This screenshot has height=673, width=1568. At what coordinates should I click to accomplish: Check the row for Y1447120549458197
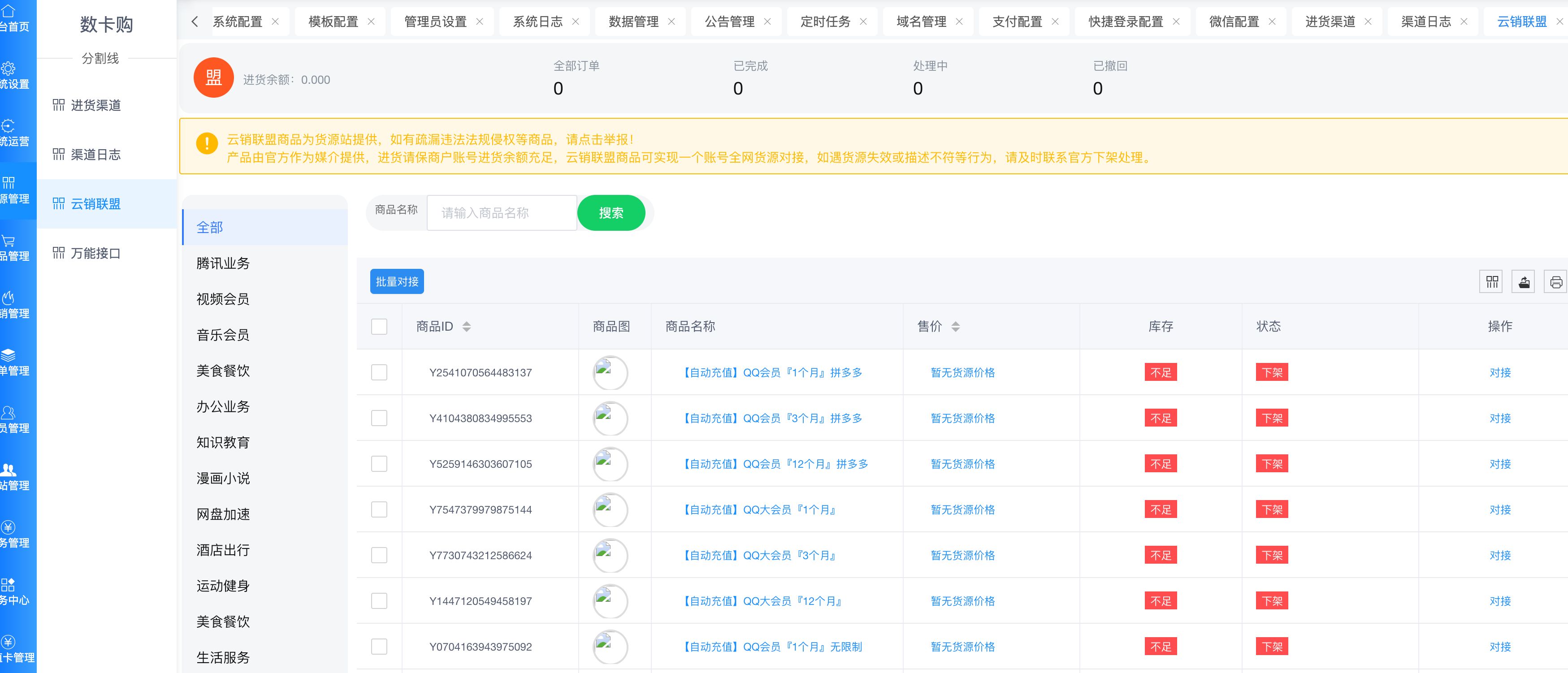point(379,600)
